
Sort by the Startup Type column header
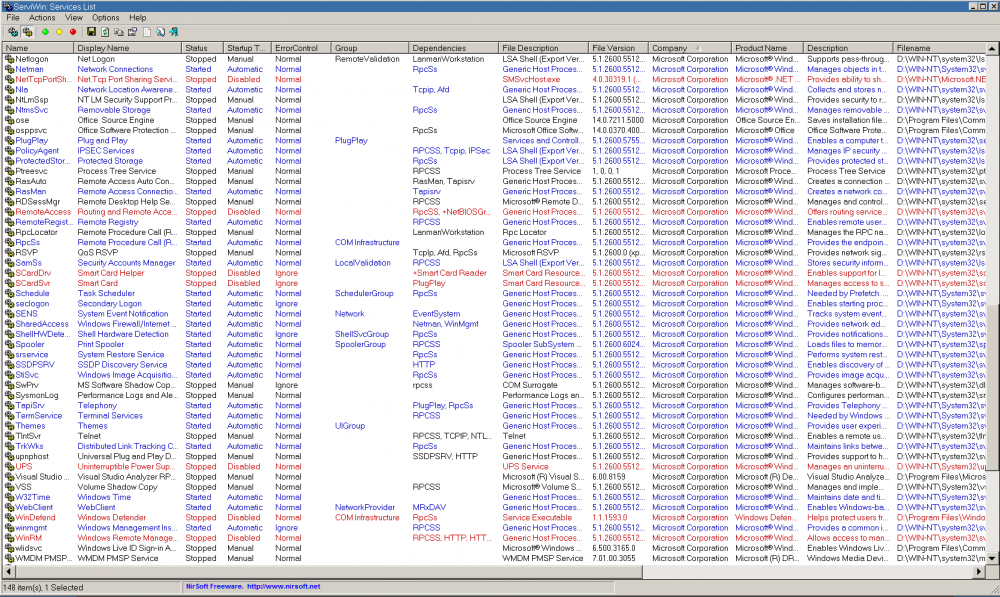246,48
